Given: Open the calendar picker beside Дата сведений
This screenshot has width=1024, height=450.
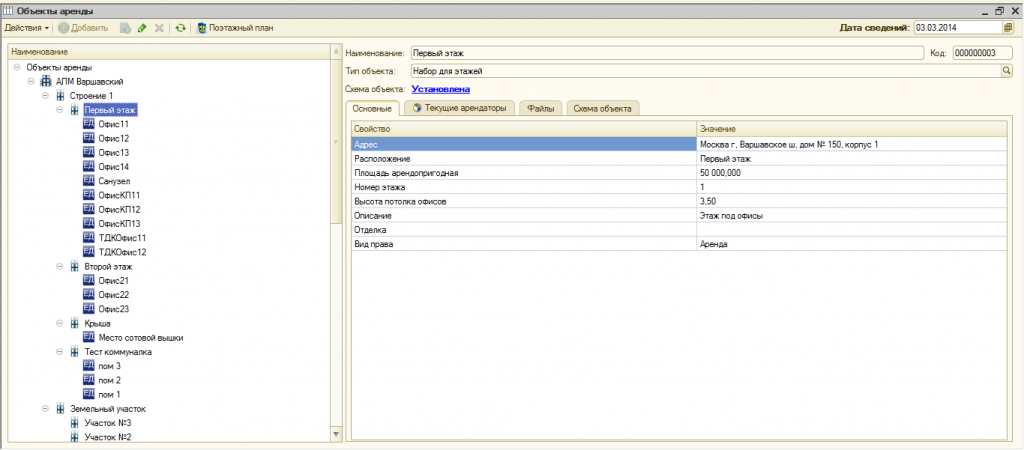Looking at the screenshot, I should pos(1007,28).
